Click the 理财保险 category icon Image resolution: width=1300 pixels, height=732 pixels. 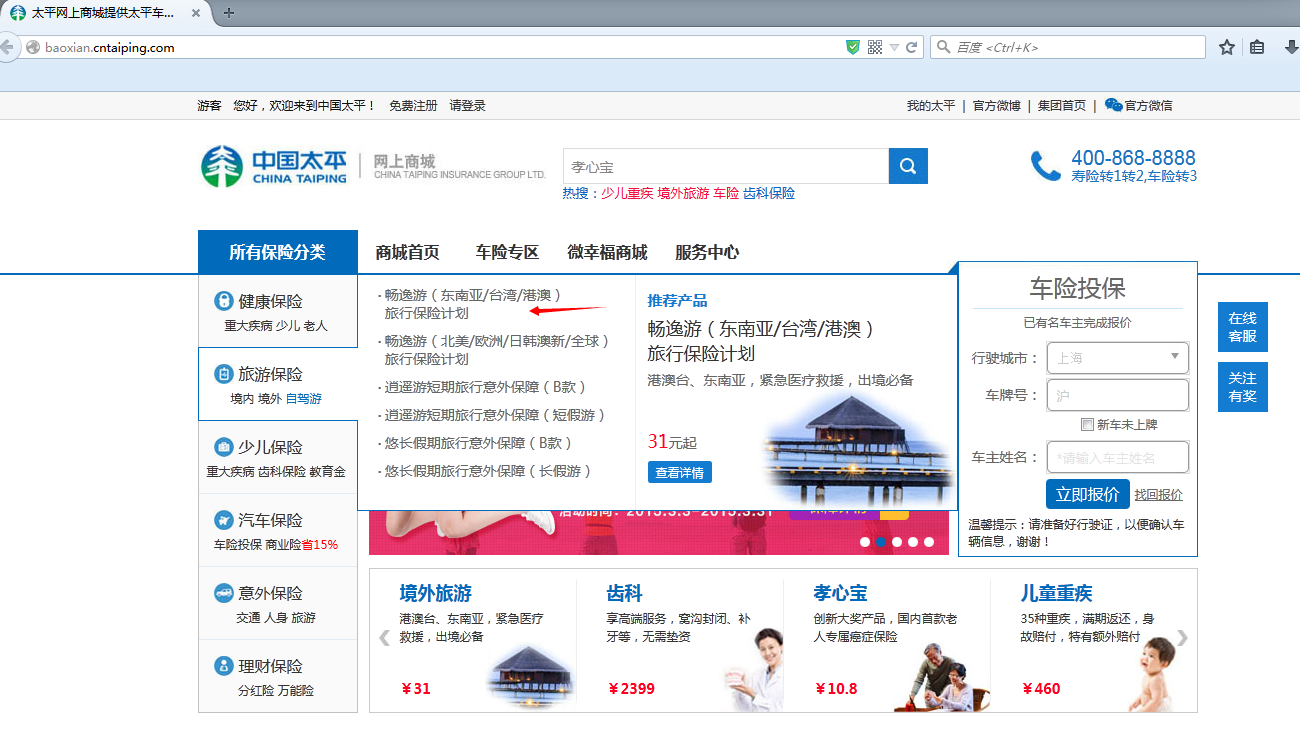pyautogui.click(x=224, y=666)
